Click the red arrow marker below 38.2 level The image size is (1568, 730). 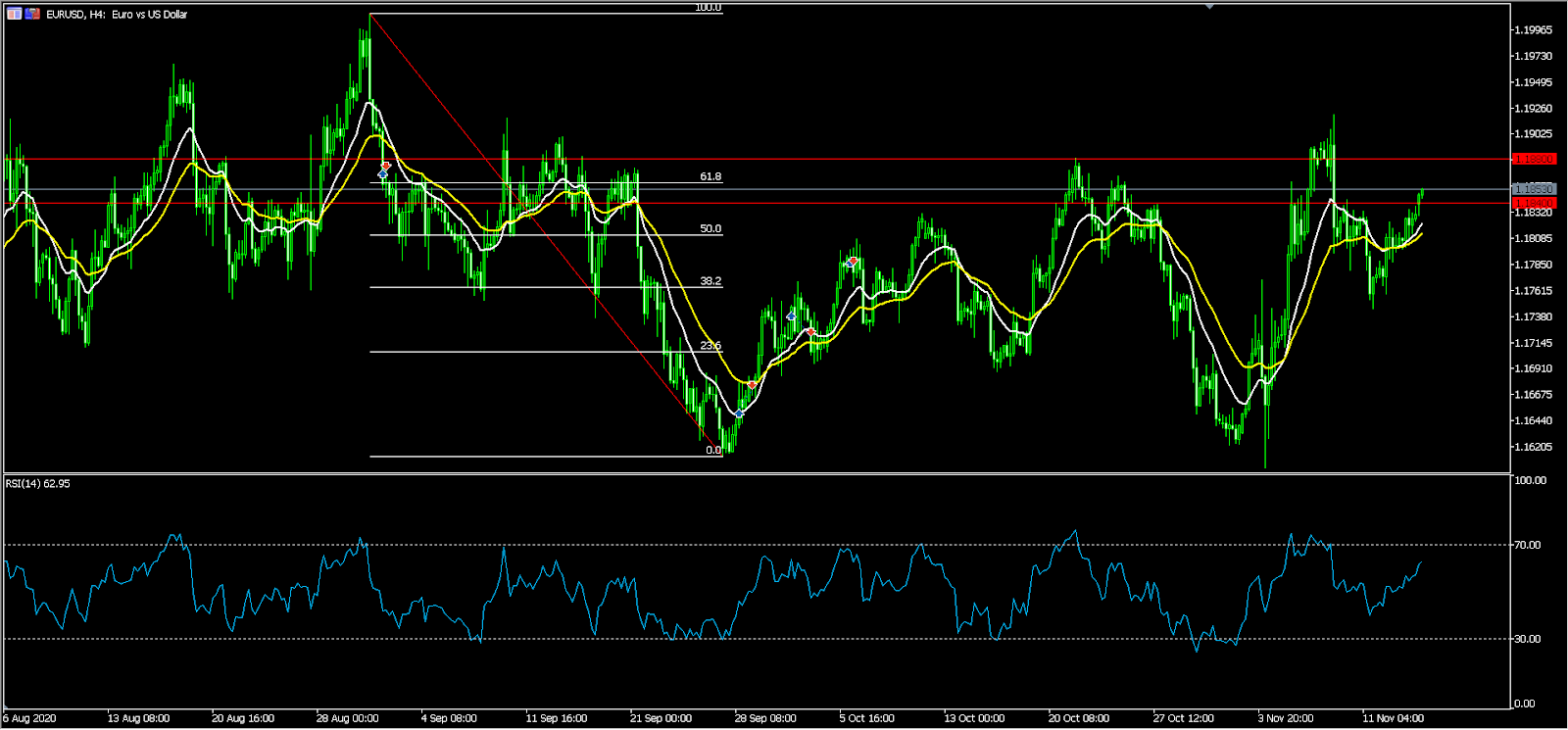pos(810,332)
